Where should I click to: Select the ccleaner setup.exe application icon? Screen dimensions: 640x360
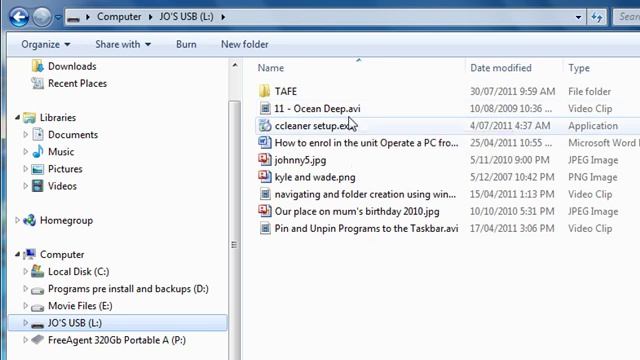coord(265,125)
